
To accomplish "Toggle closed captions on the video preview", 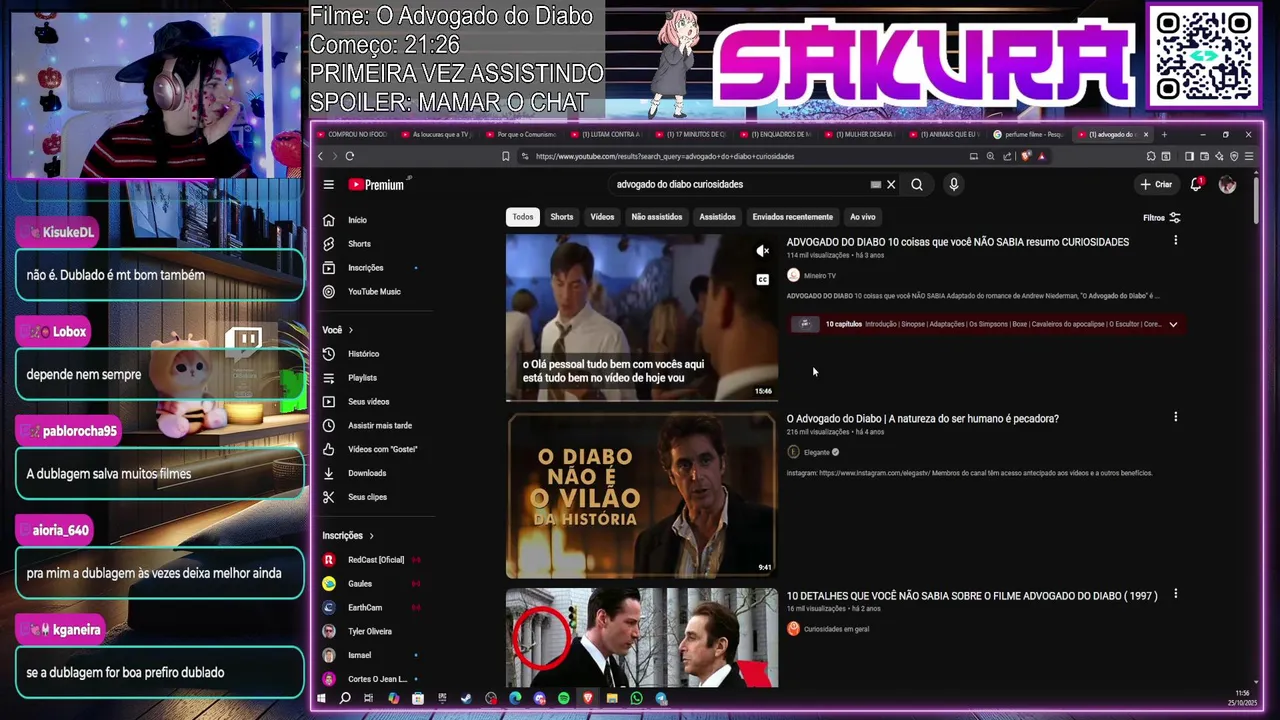I will click(762, 279).
